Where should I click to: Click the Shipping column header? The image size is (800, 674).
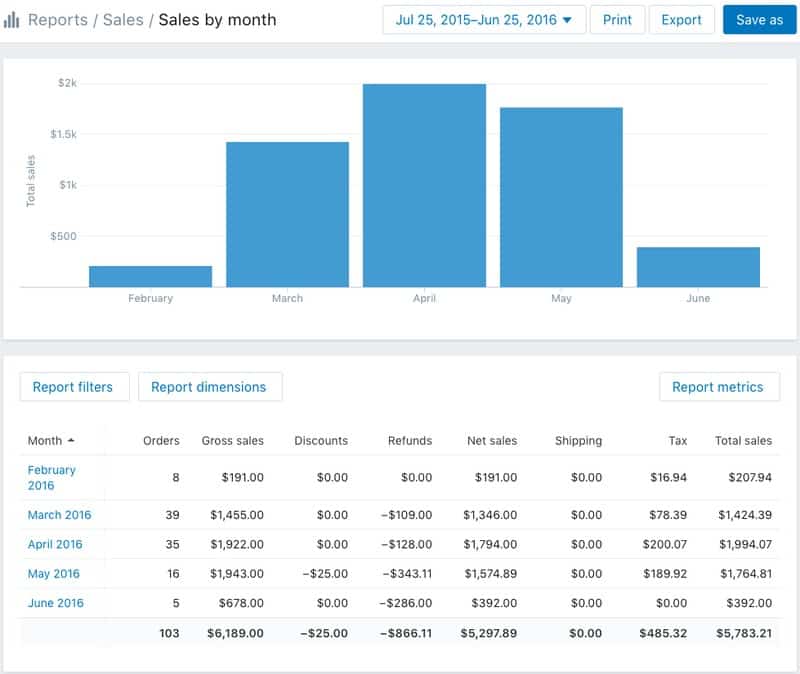(578, 441)
